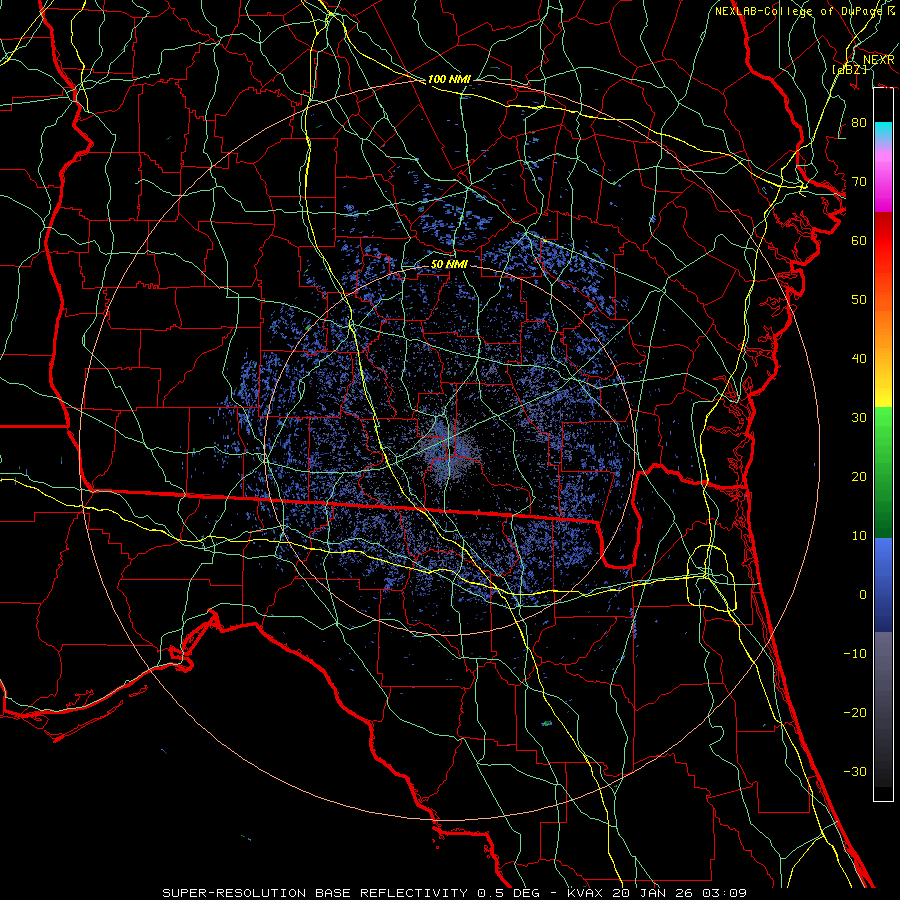Click the blue segment of the reflectivity color bar
Viewport: 900px width, 900px height.
pos(883,585)
